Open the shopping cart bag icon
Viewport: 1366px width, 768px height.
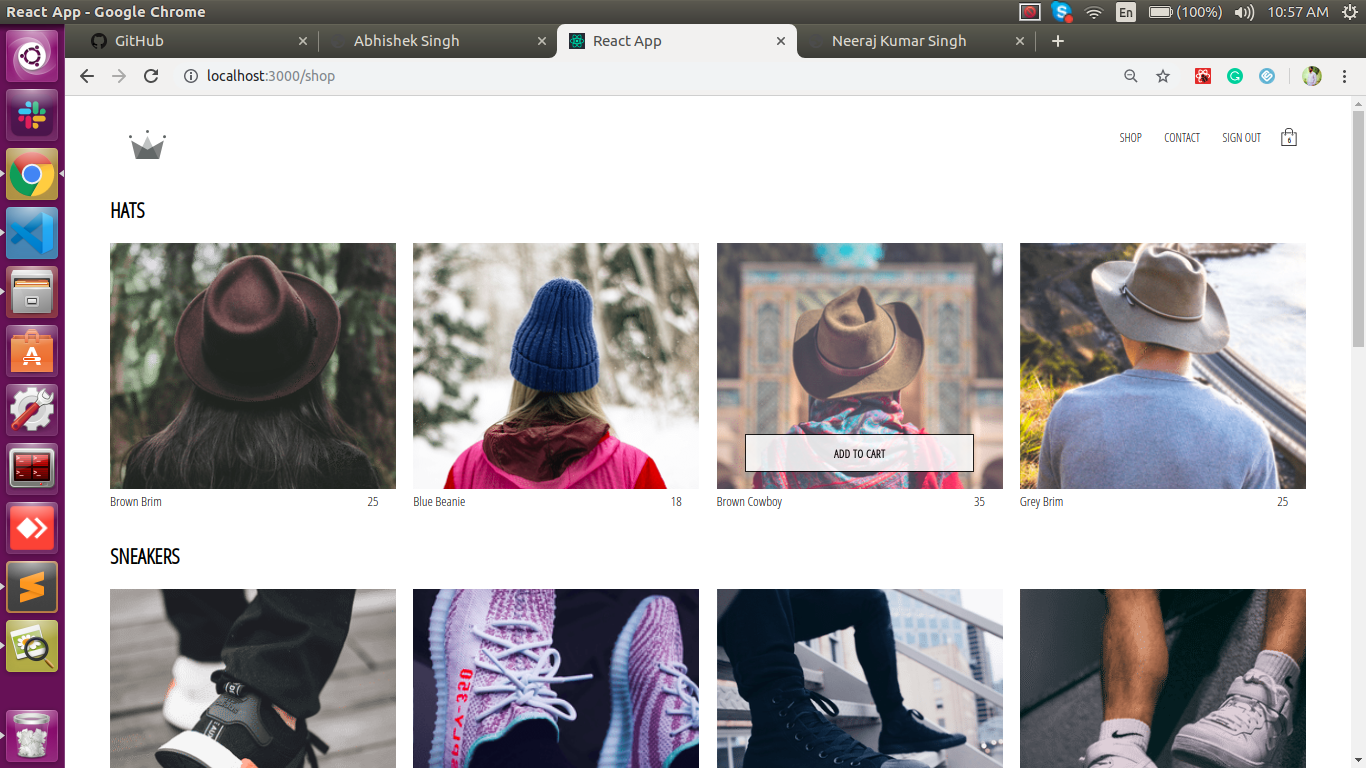point(1289,138)
